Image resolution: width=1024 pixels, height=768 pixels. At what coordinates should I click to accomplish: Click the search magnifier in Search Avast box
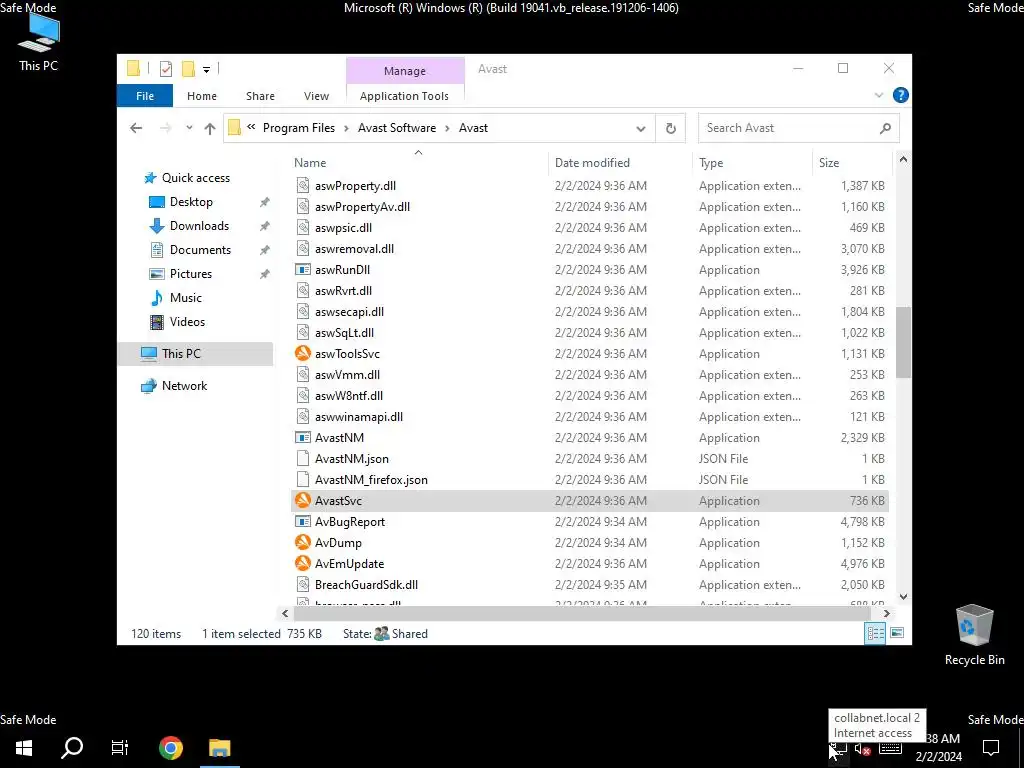886,128
